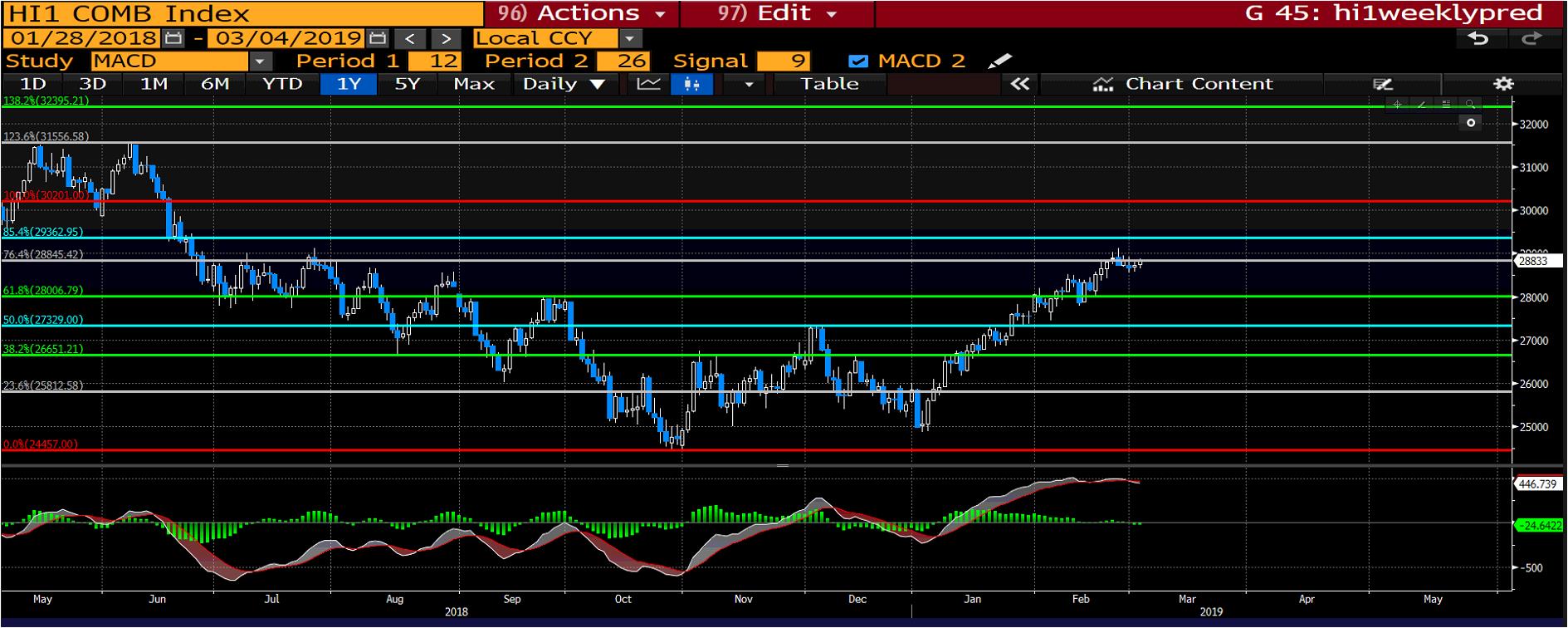Click the annotate pencil toolbar icon
The image size is (1568, 628).
coord(1382,84)
